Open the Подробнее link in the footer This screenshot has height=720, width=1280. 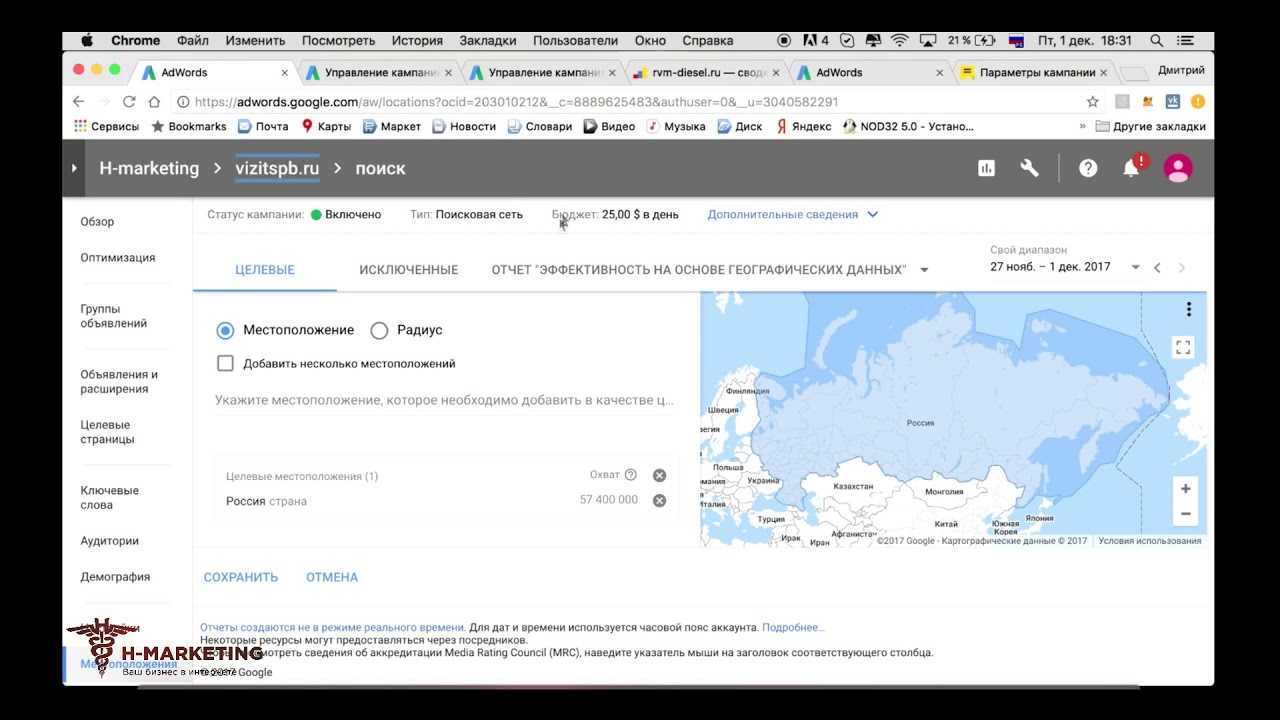point(793,627)
